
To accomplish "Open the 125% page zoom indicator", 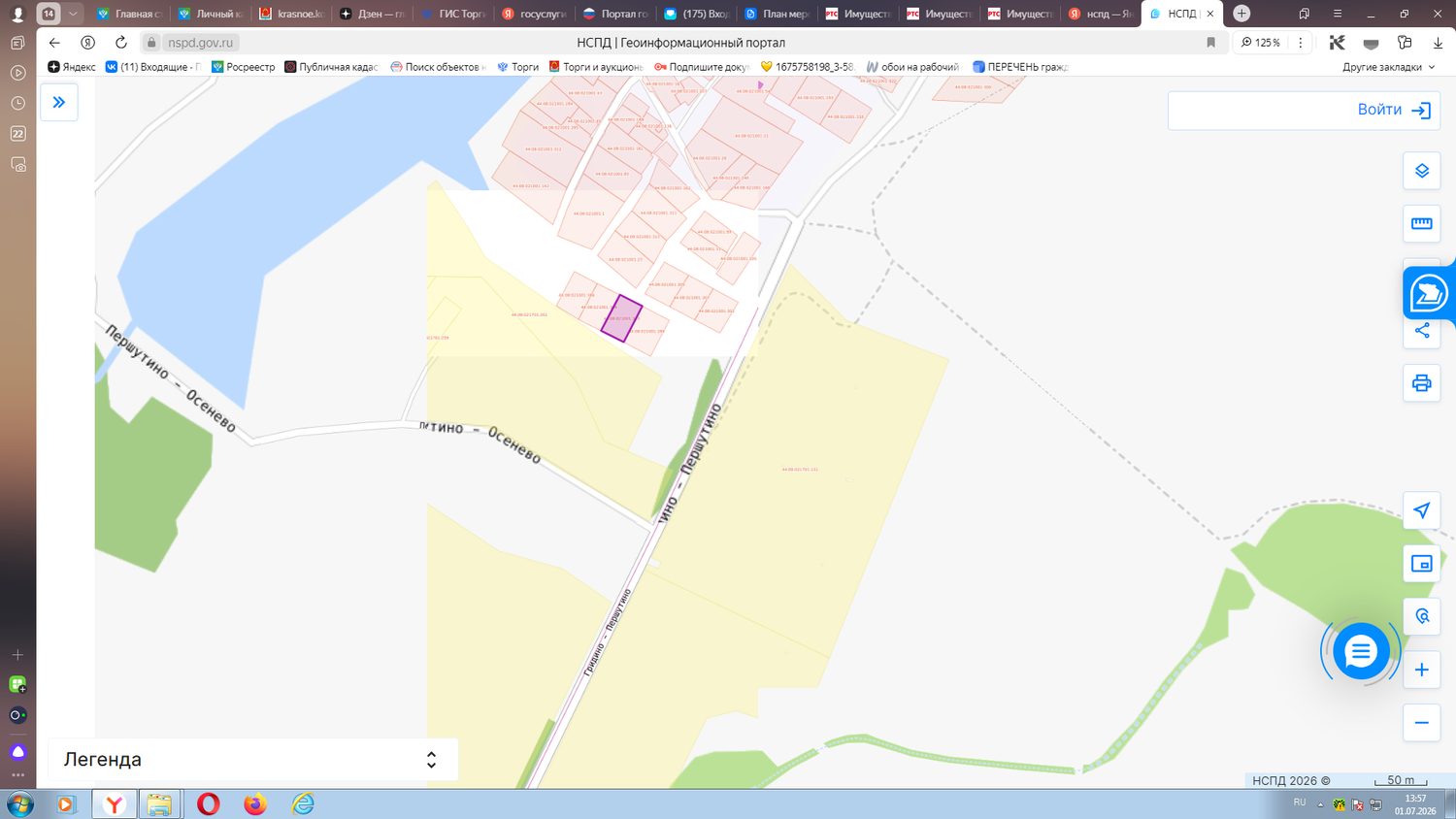I will pyautogui.click(x=1261, y=43).
